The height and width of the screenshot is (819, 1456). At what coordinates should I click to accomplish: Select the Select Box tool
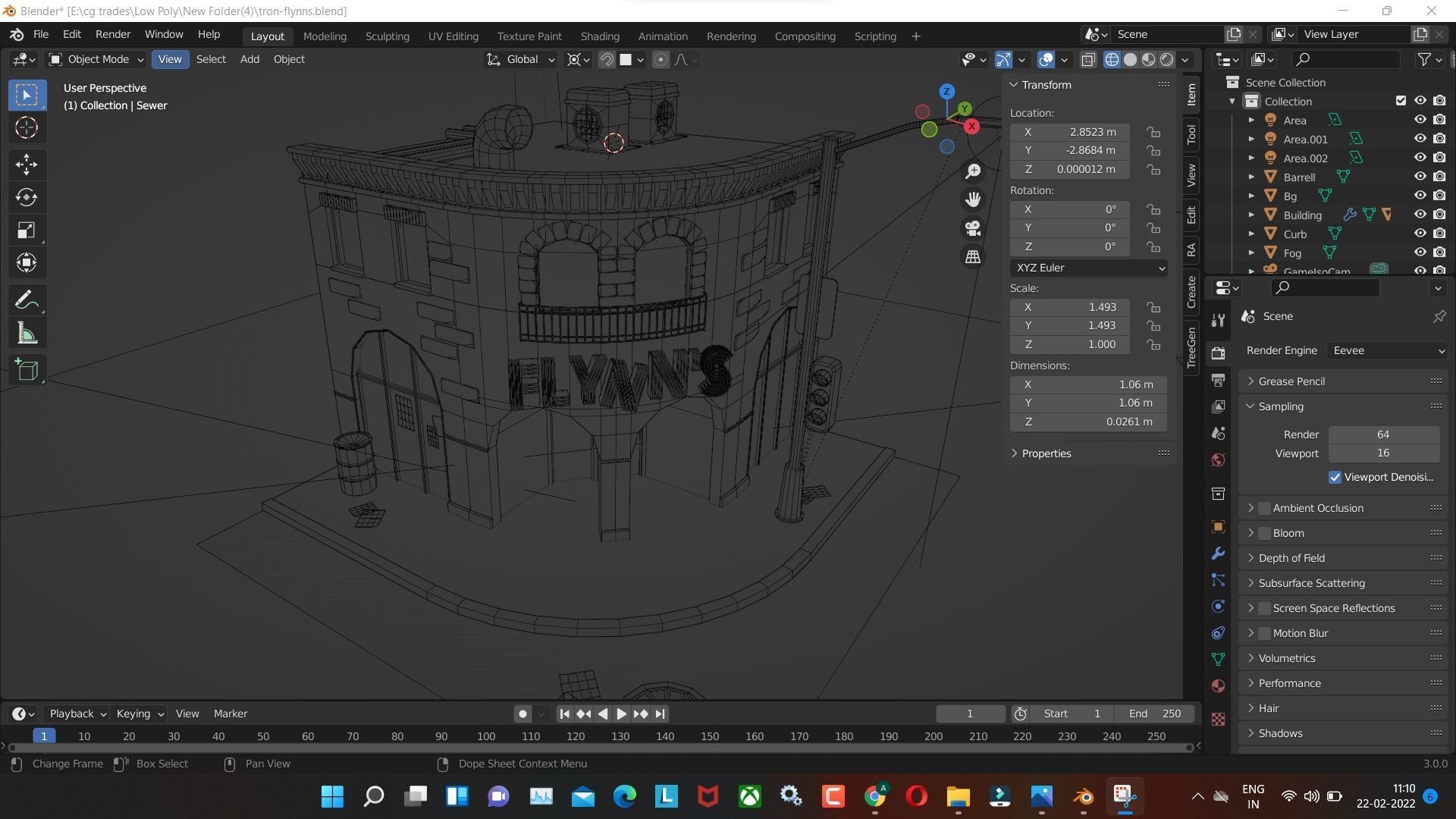tap(27, 95)
